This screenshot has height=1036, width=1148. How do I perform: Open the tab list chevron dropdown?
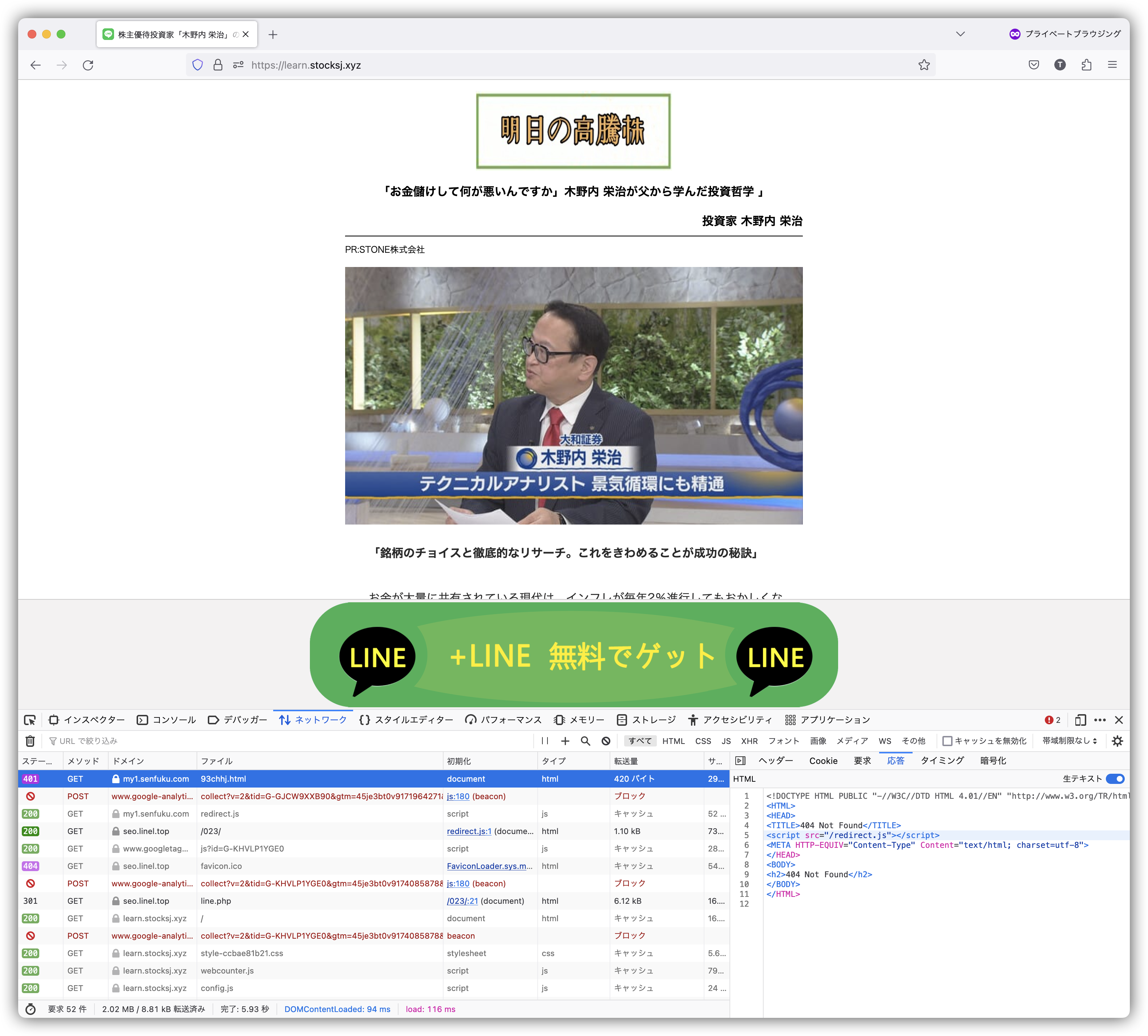tap(960, 34)
